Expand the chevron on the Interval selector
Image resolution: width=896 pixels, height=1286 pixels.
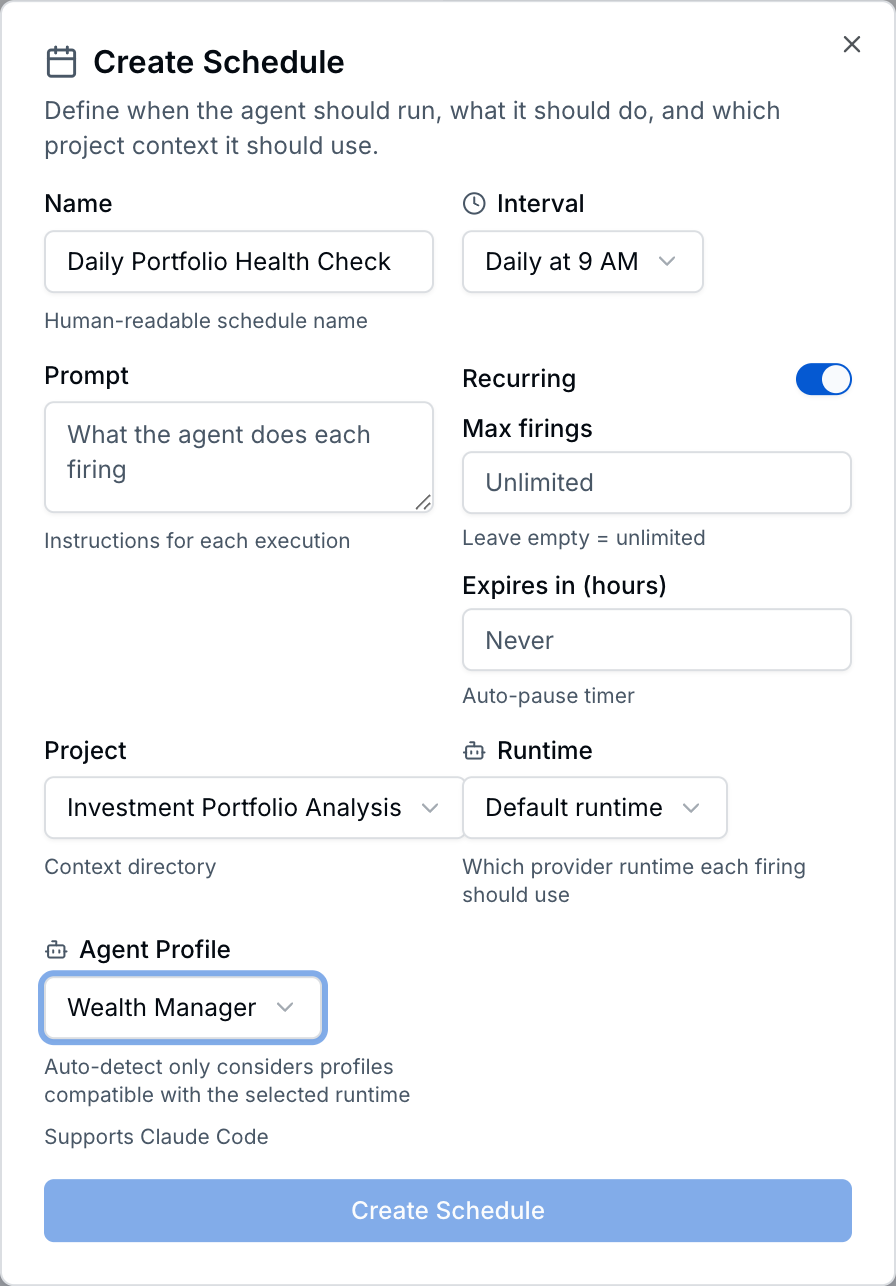[x=667, y=261]
